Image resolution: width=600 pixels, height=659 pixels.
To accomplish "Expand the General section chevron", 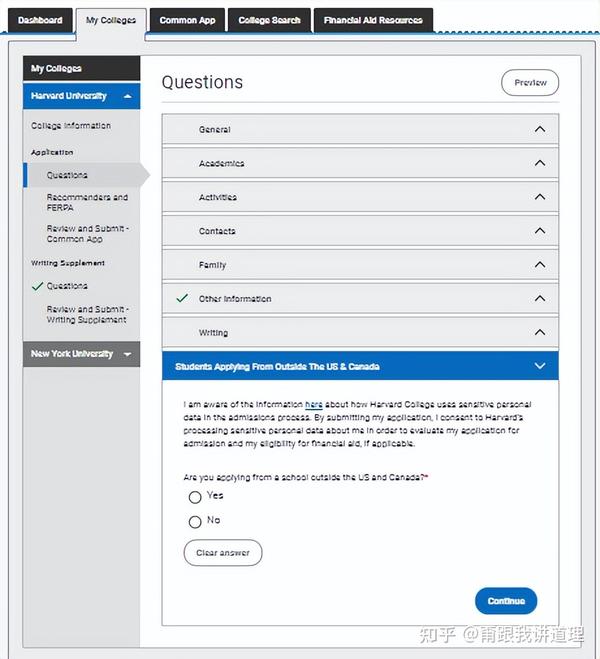I will point(540,129).
